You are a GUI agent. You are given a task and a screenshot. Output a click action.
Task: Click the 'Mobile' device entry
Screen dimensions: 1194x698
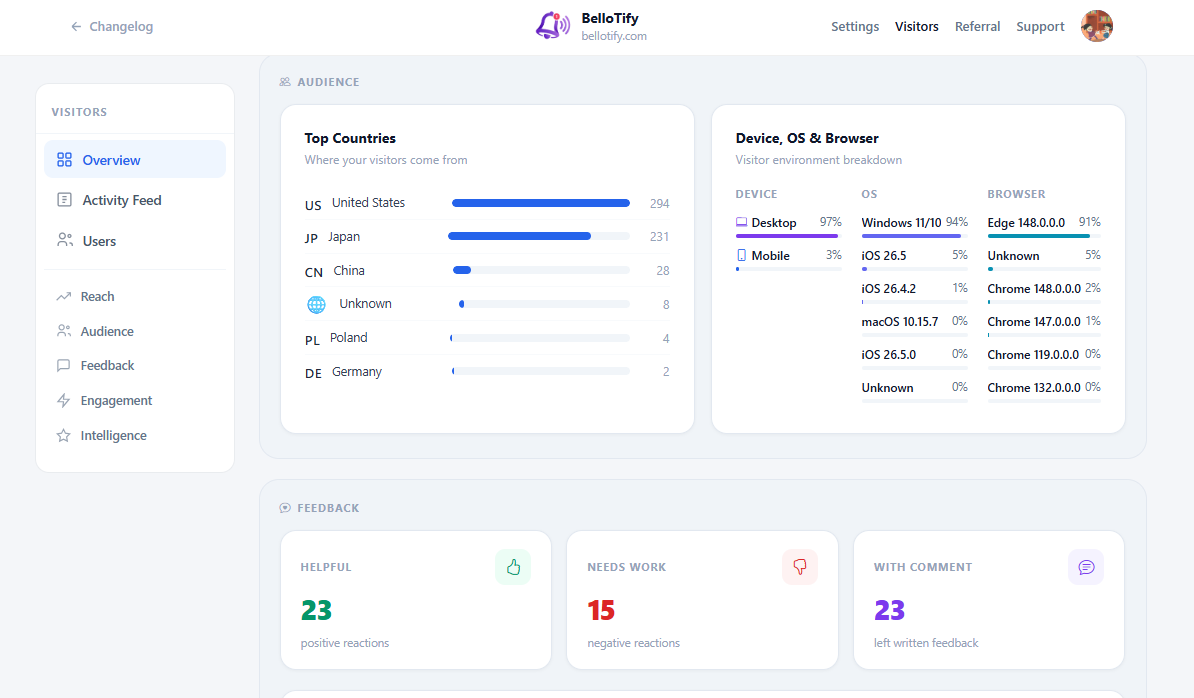pyautogui.click(x=771, y=256)
